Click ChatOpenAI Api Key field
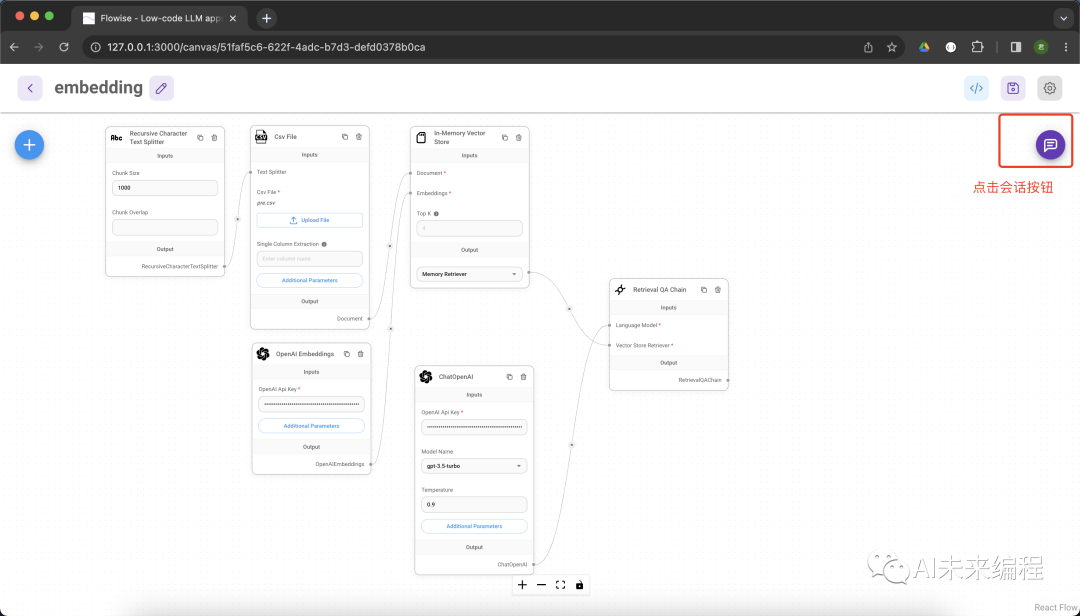Image resolution: width=1080 pixels, height=616 pixels. tap(474, 427)
